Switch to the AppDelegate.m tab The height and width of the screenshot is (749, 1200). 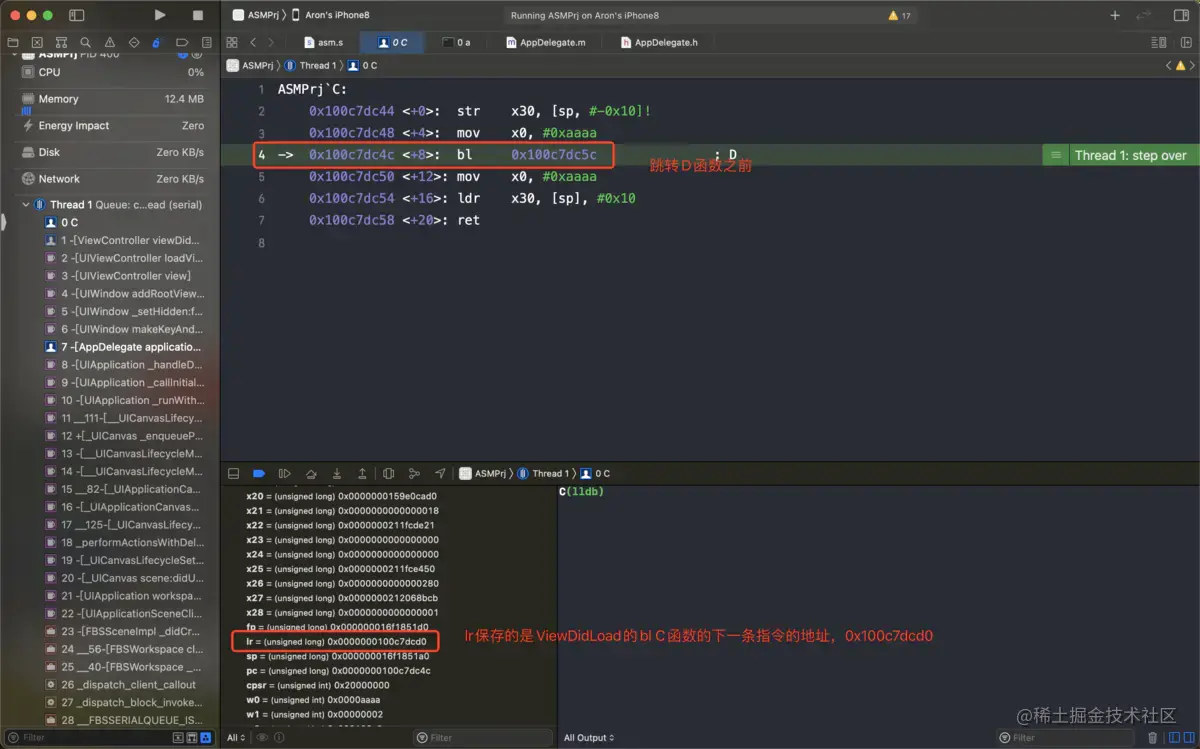pos(546,43)
